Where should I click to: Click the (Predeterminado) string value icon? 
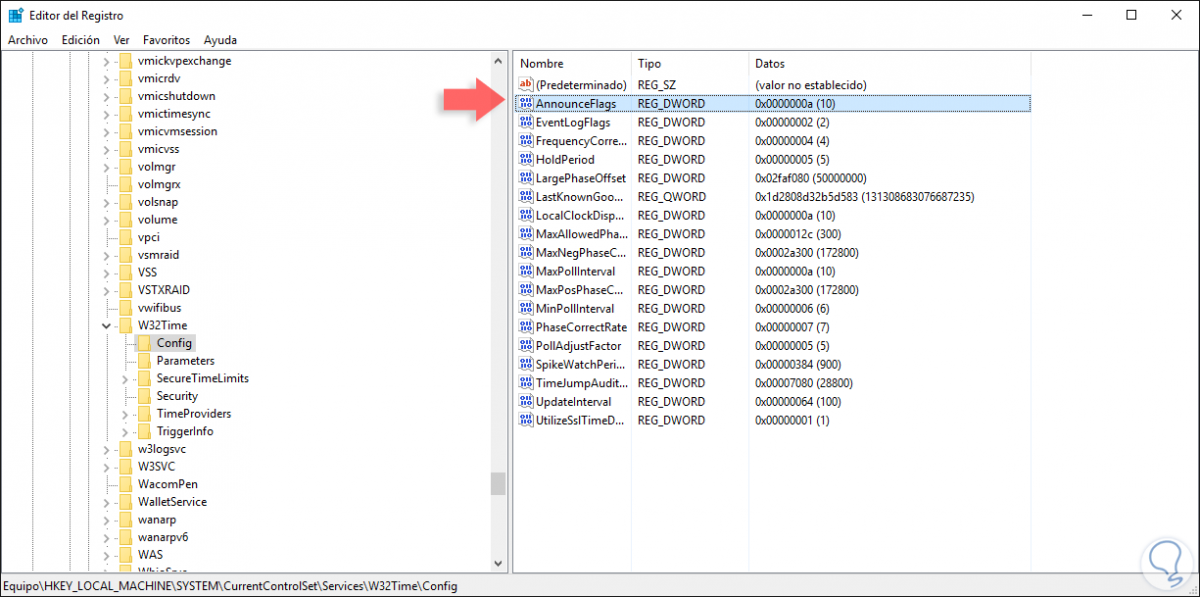pos(526,85)
